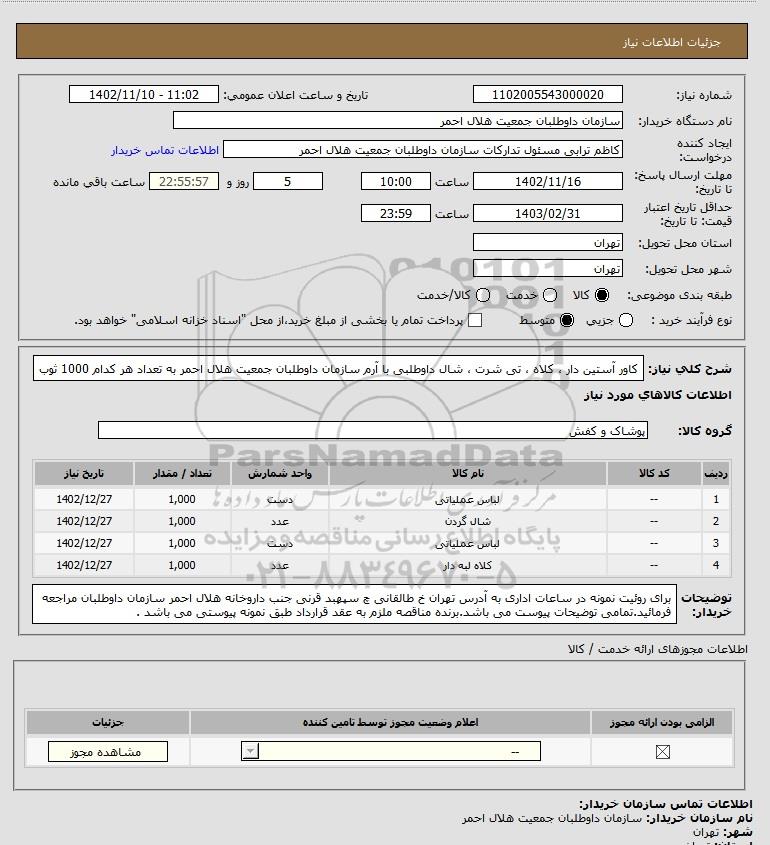Click the اطلاعات کالاهای مورد نیاز heading
The height and width of the screenshot is (845, 770).
pyautogui.click(x=657, y=395)
